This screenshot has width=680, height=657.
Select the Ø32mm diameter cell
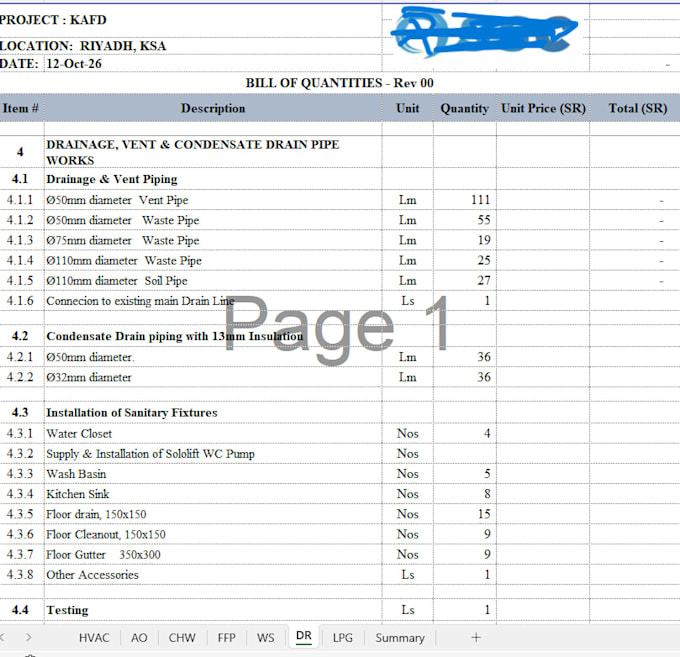tap(213, 377)
